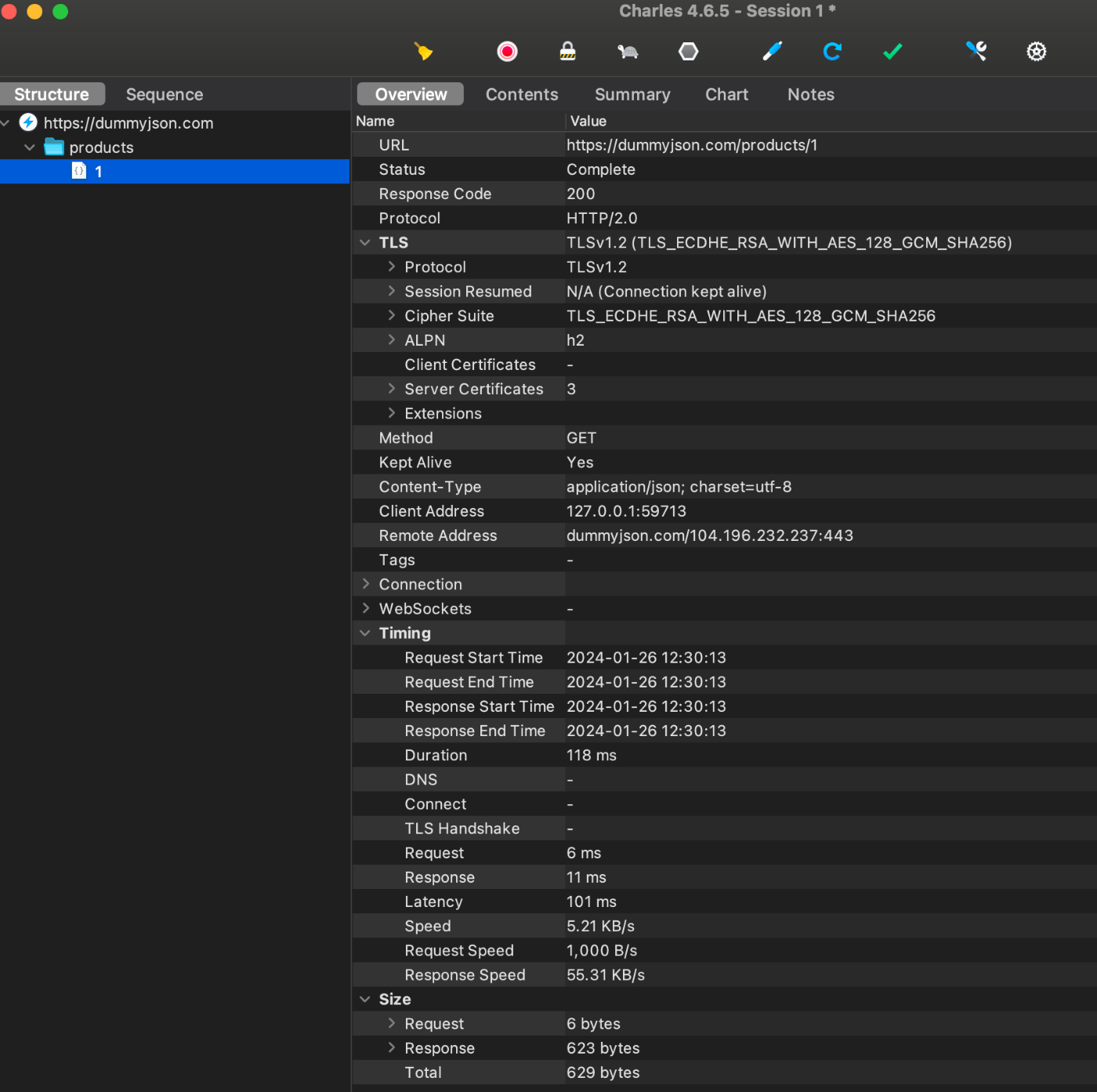Click the broom Clear Session icon
The image size is (1097, 1092).
pyautogui.click(x=423, y=52)
